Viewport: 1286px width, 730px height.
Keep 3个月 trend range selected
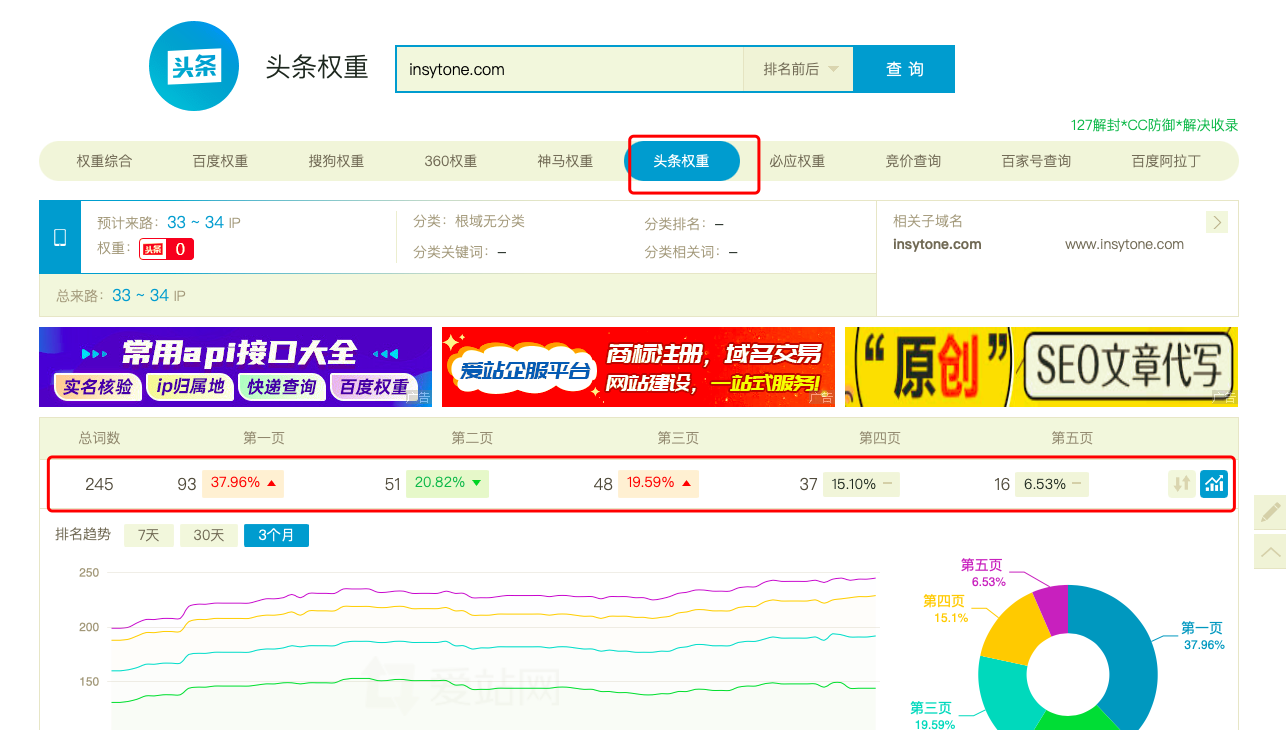pyautogui.click(x=276, y=535)
